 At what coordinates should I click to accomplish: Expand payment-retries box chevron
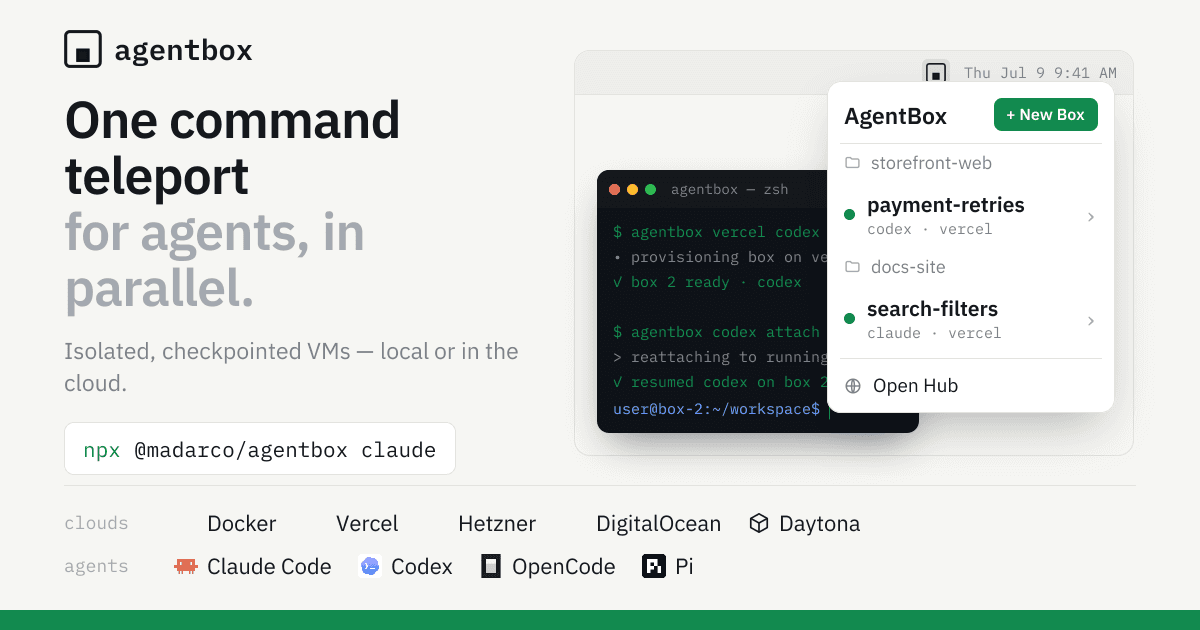click(1091, 216)
